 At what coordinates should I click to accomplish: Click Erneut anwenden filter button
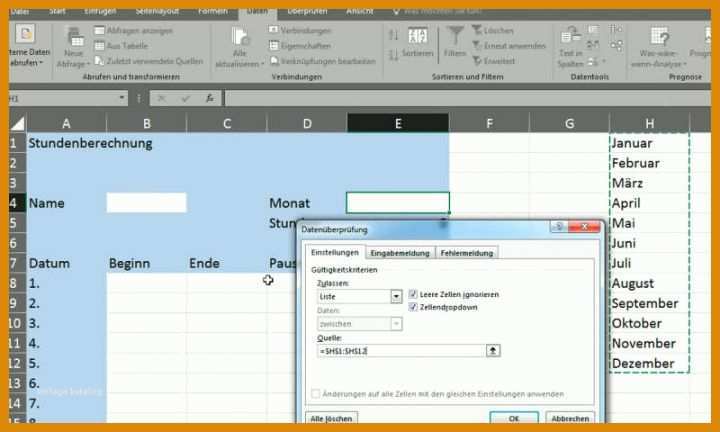pos(509,46)
